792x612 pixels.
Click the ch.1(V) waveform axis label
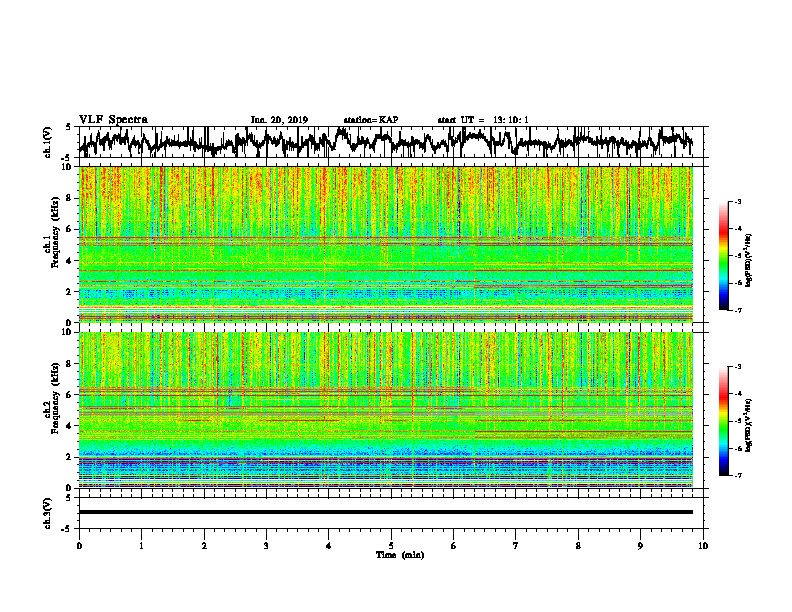tap(48, 142)
